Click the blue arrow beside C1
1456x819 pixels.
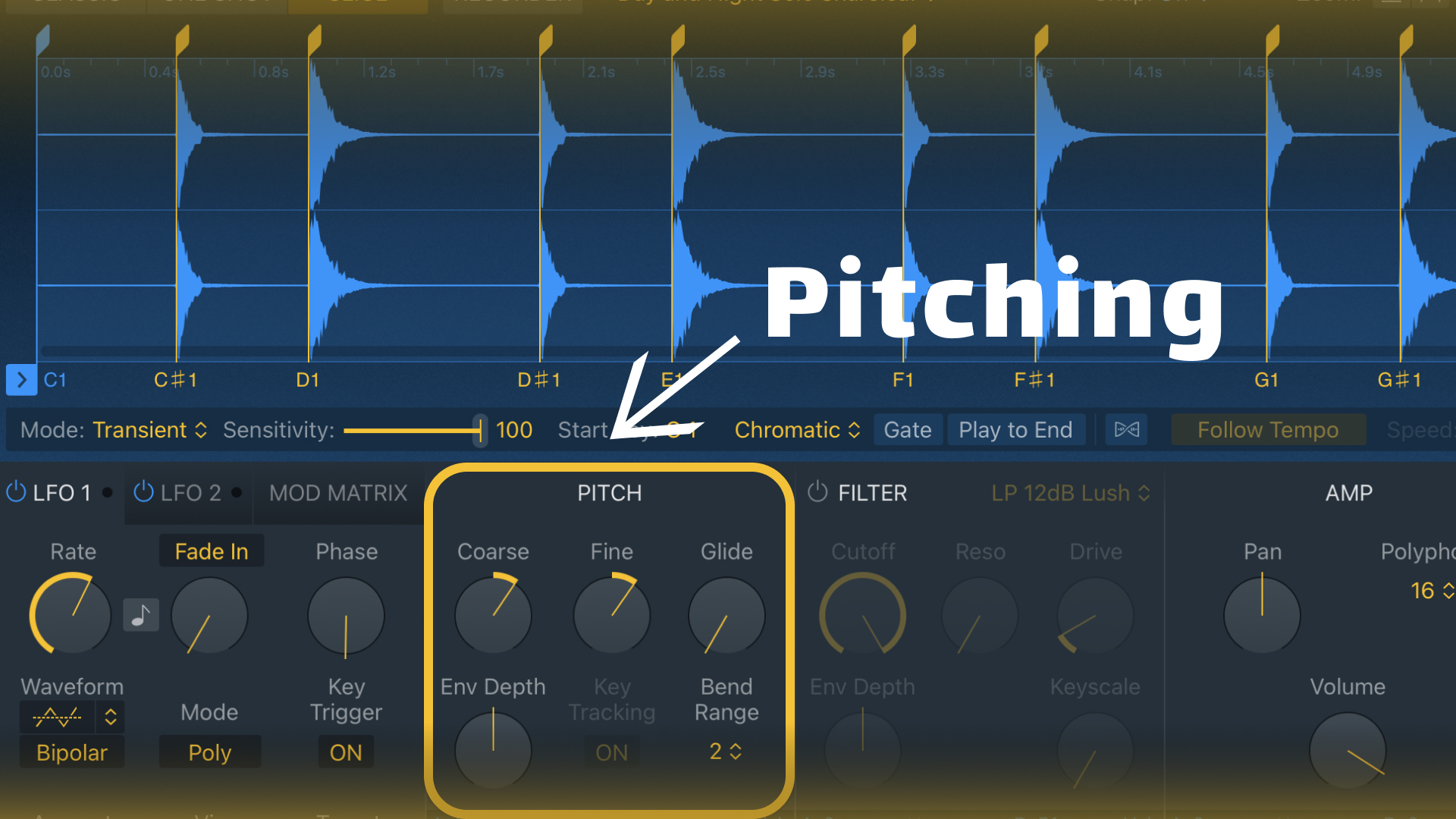(21, 380)
